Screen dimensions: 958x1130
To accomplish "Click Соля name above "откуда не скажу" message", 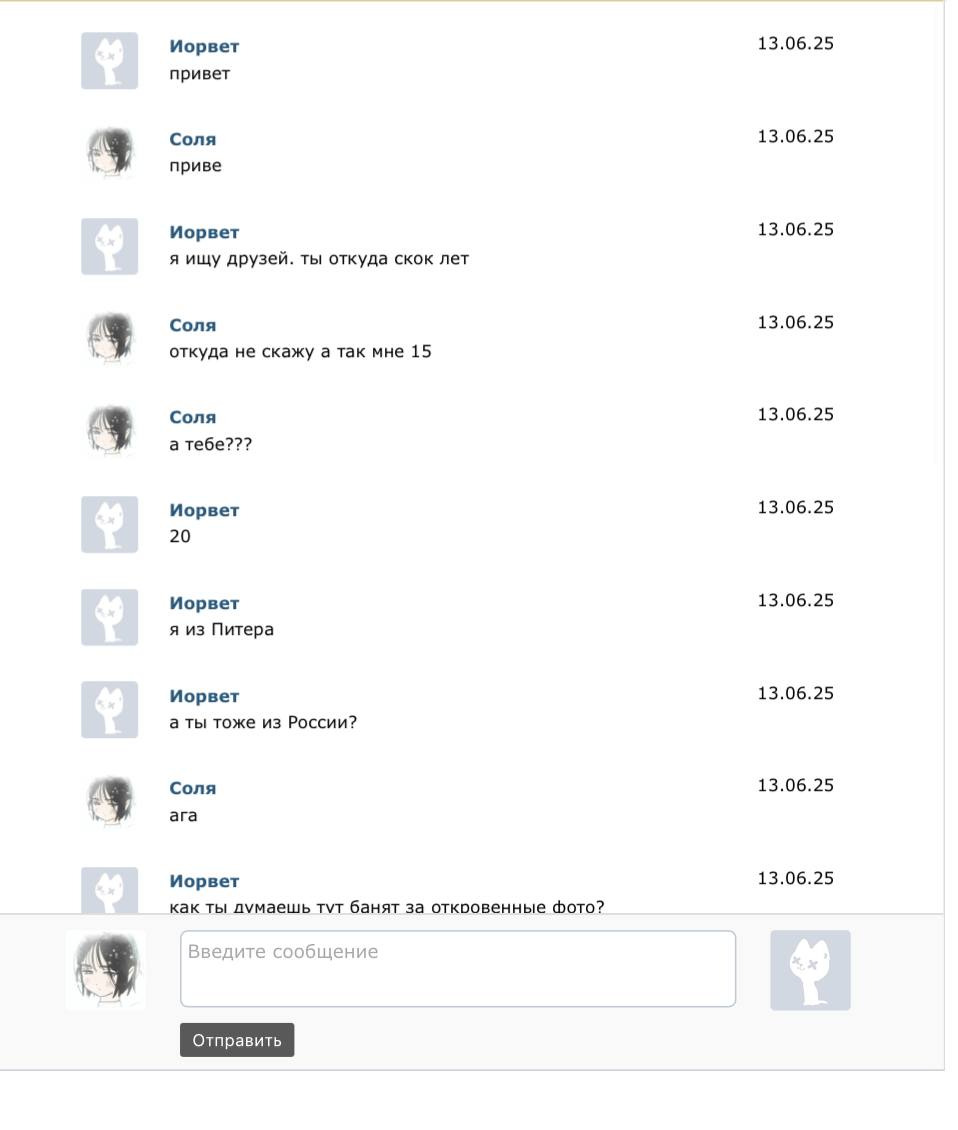I will [193, 325].
